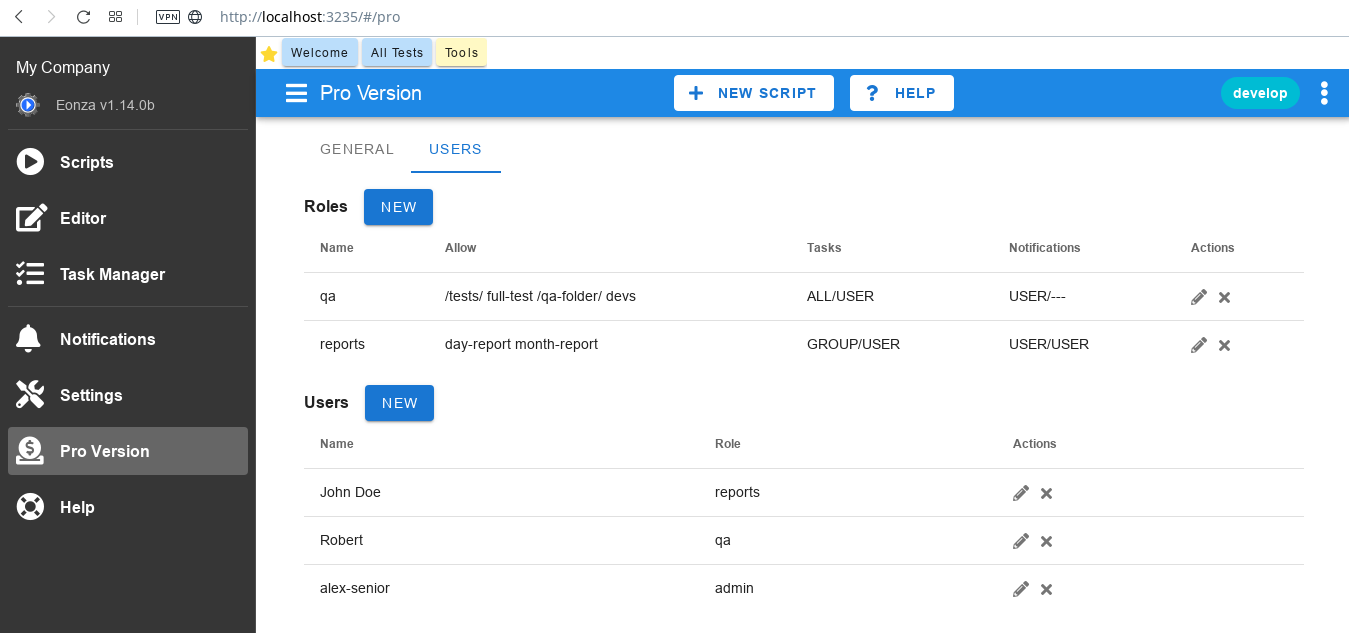Open Editor in the sidebar
This screenshot has width=1349, height=633.
point(128,218)
